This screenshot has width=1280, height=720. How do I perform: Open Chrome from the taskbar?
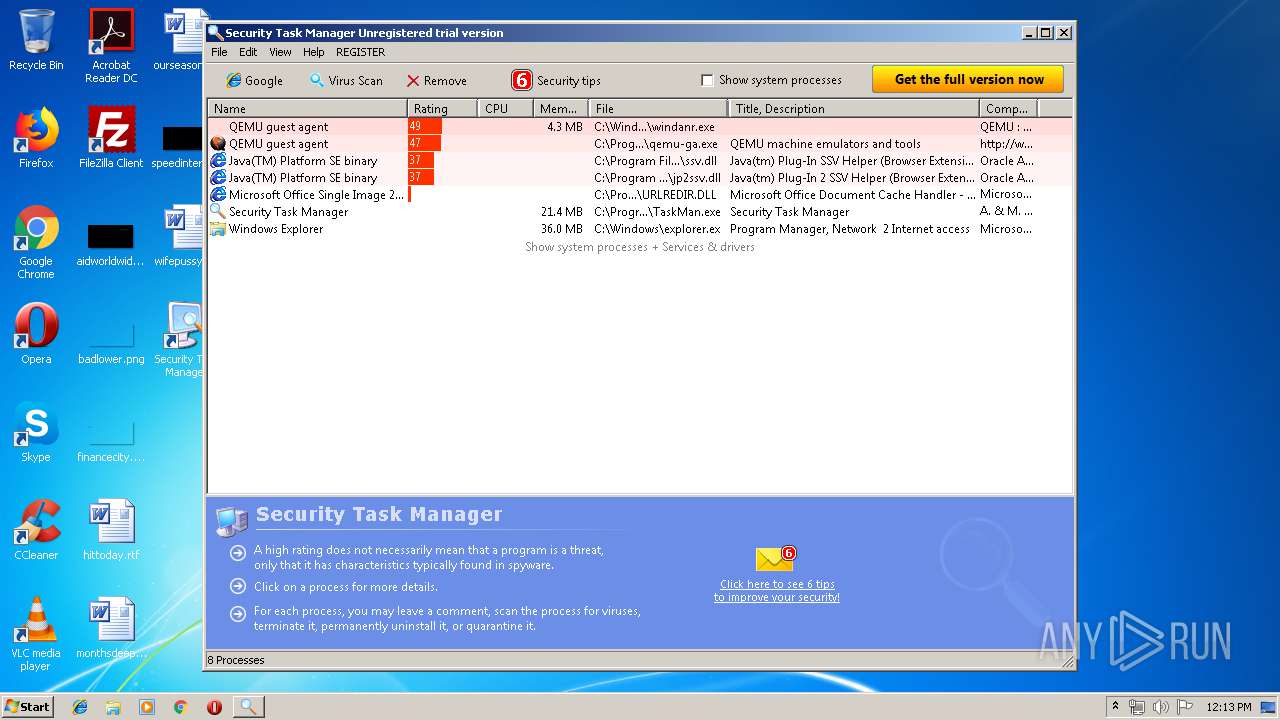180,707
